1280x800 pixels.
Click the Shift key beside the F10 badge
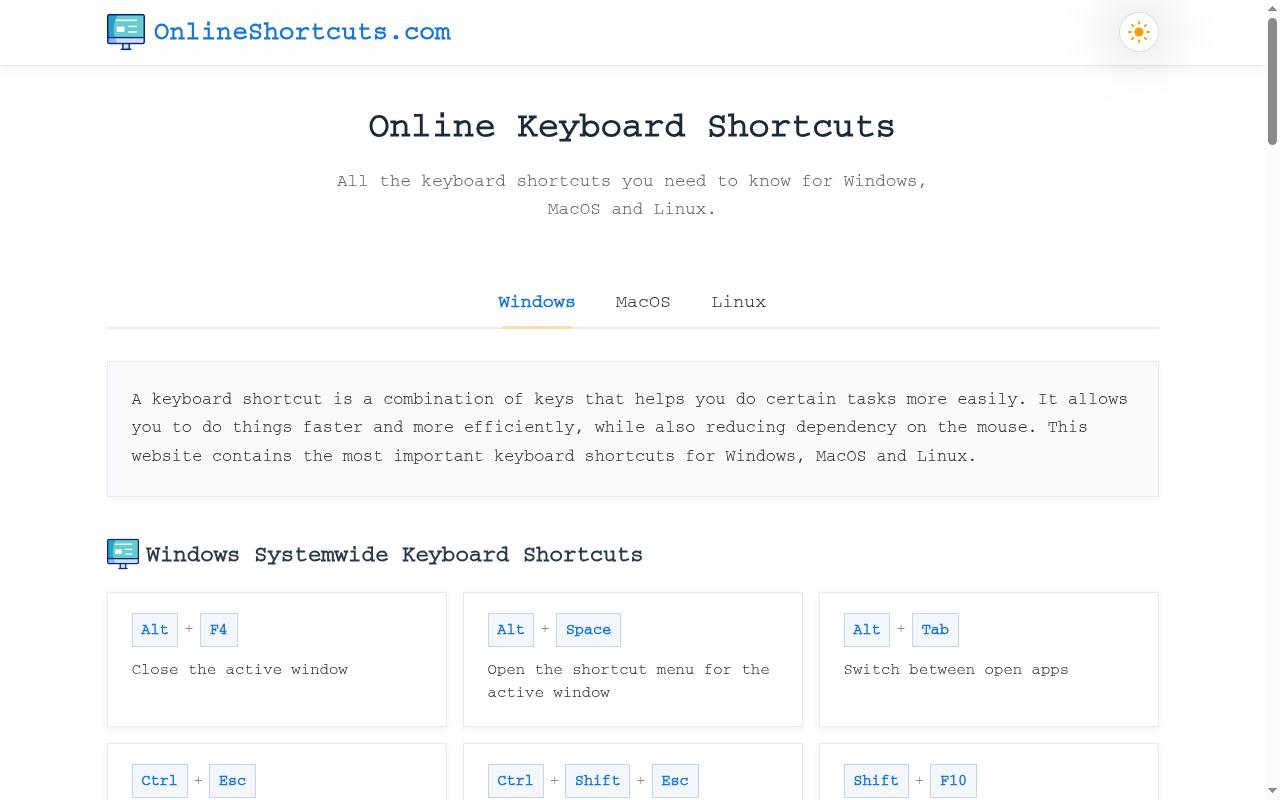(876, 781)
